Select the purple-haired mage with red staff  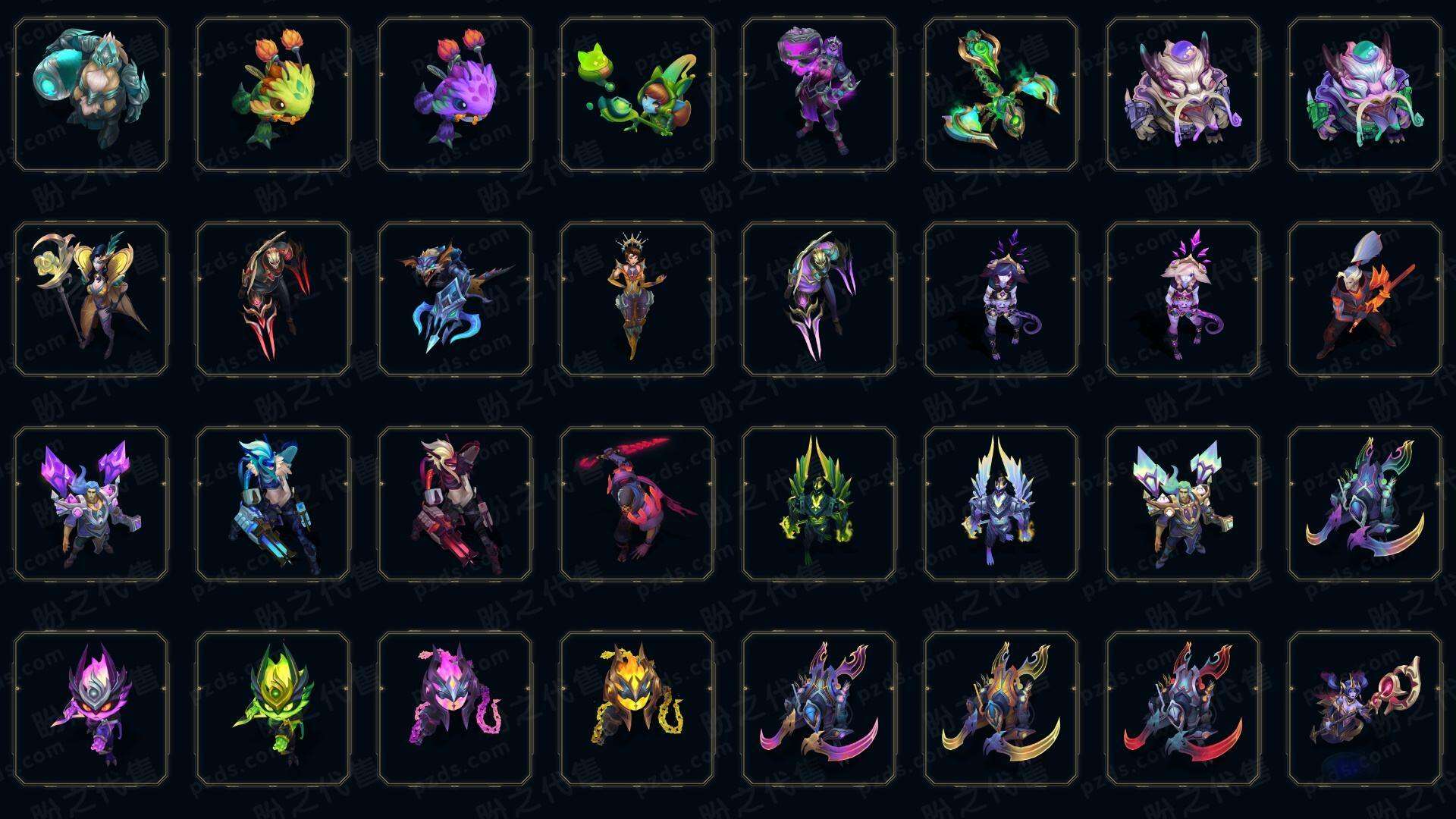click(x=1365, y=708)
